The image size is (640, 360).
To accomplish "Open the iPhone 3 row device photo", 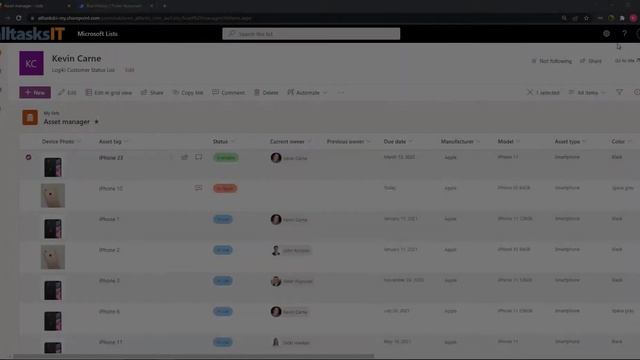I will coord(53,290).
